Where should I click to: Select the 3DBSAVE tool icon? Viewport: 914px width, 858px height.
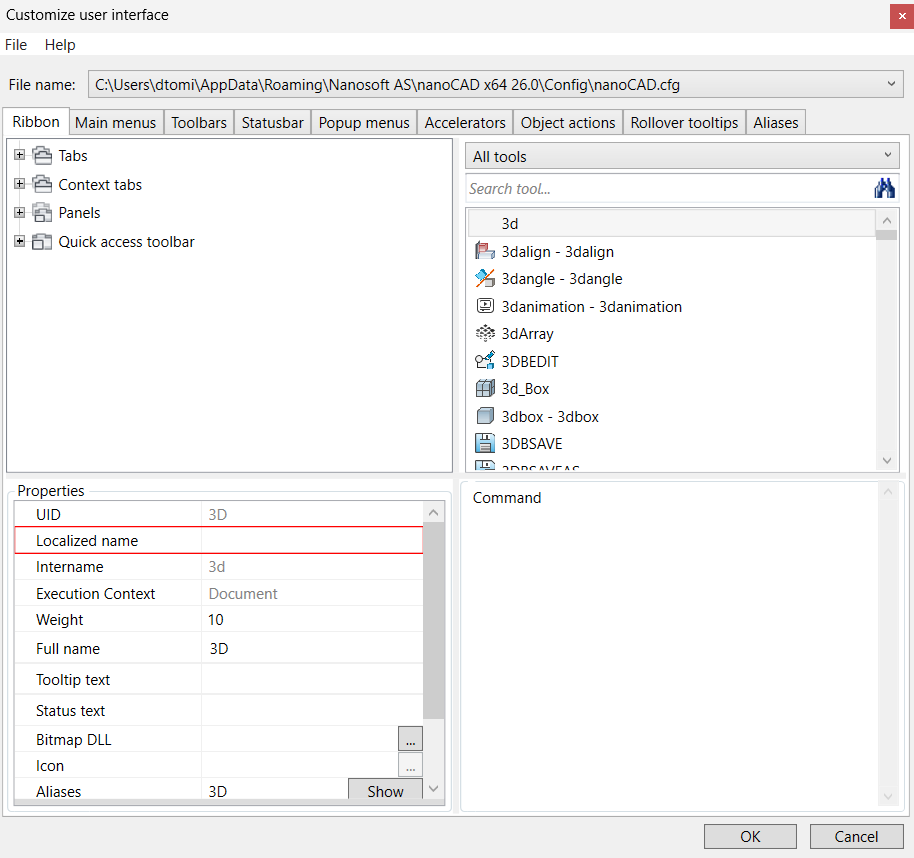485,443
